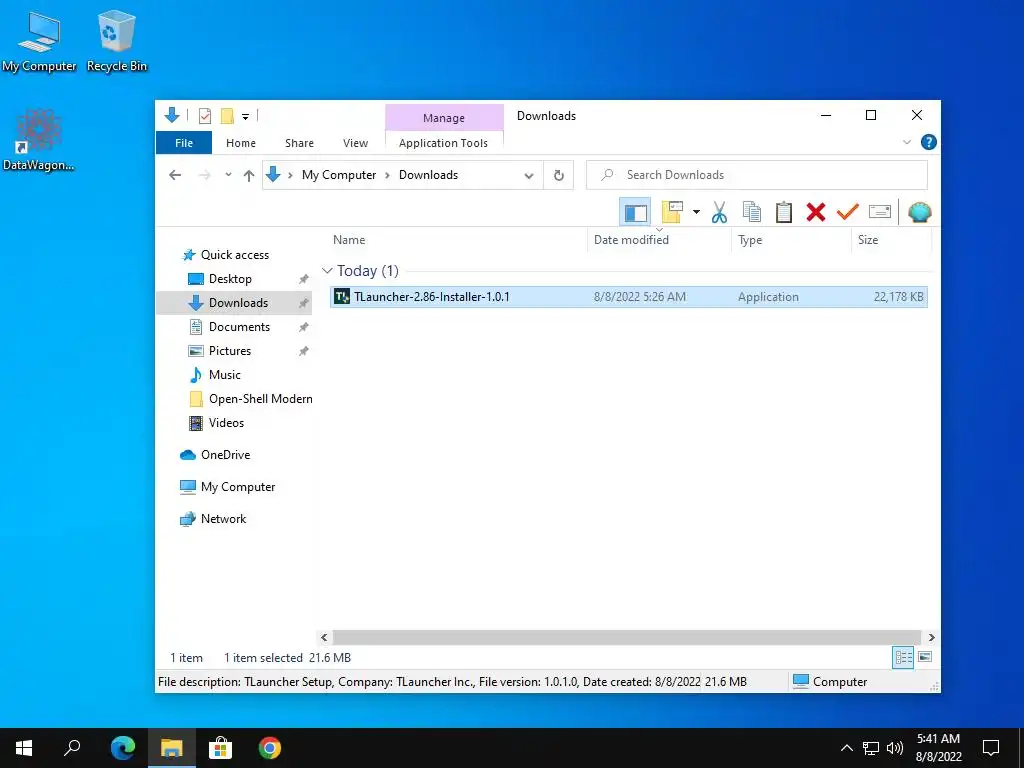Click the taskbar Search magnifier icon
This screenshot has width=1024, height=768.
[x=72, y=748]
